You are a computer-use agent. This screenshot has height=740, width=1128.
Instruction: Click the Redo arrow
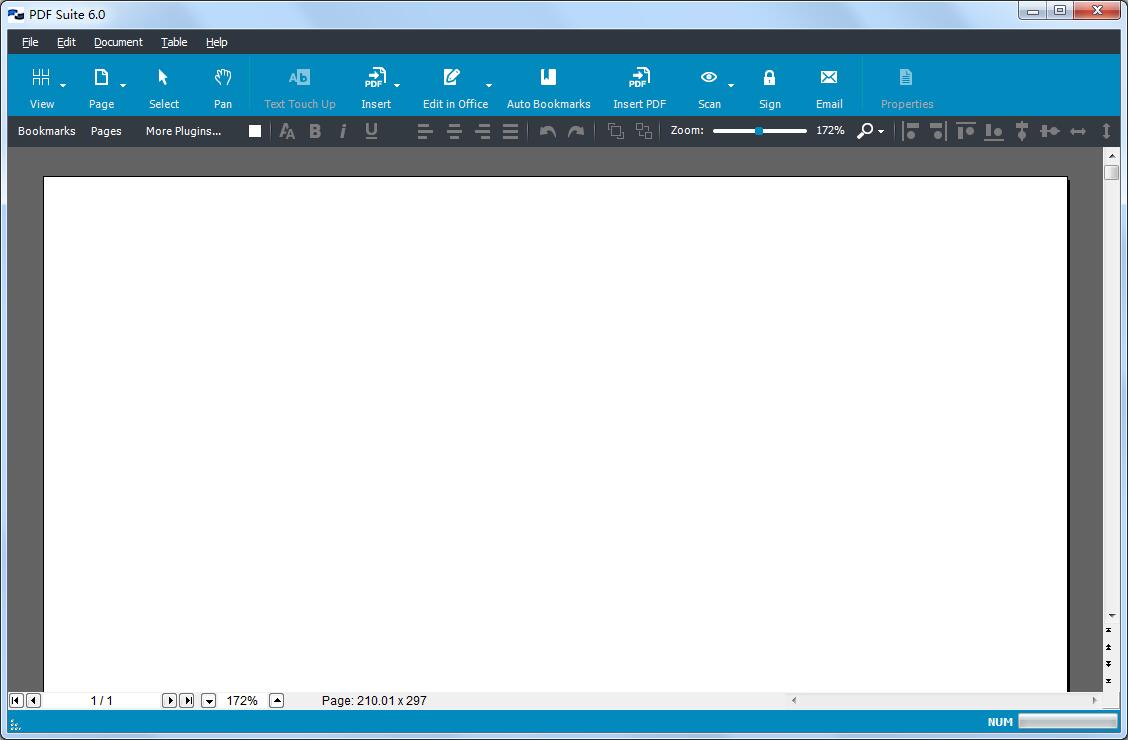(576, 131)
